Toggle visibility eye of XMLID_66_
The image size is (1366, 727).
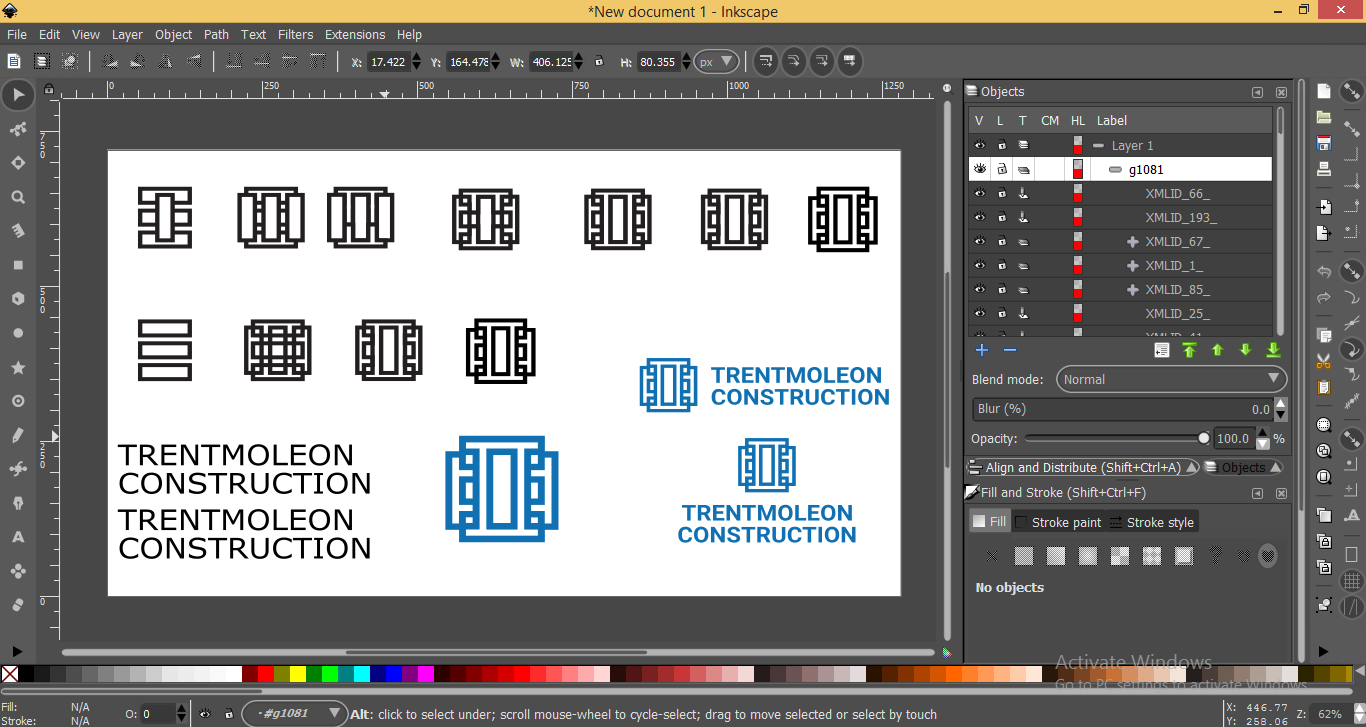(x=980, y=193)
